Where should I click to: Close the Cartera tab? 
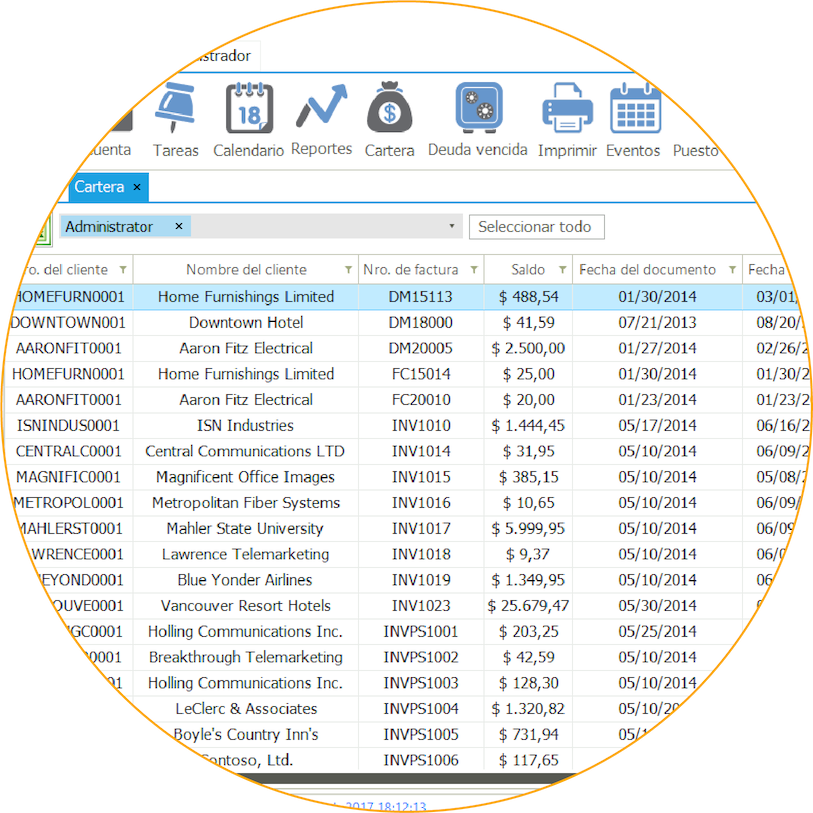pos(137,187)
